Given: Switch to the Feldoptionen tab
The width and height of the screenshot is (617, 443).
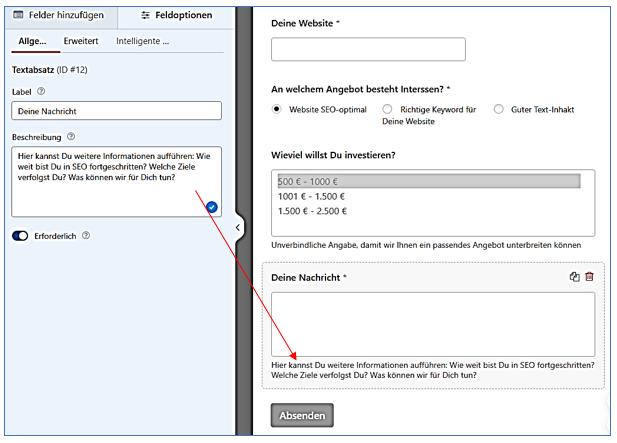Looking at the screenshot, I should click(x=176, y=15).
